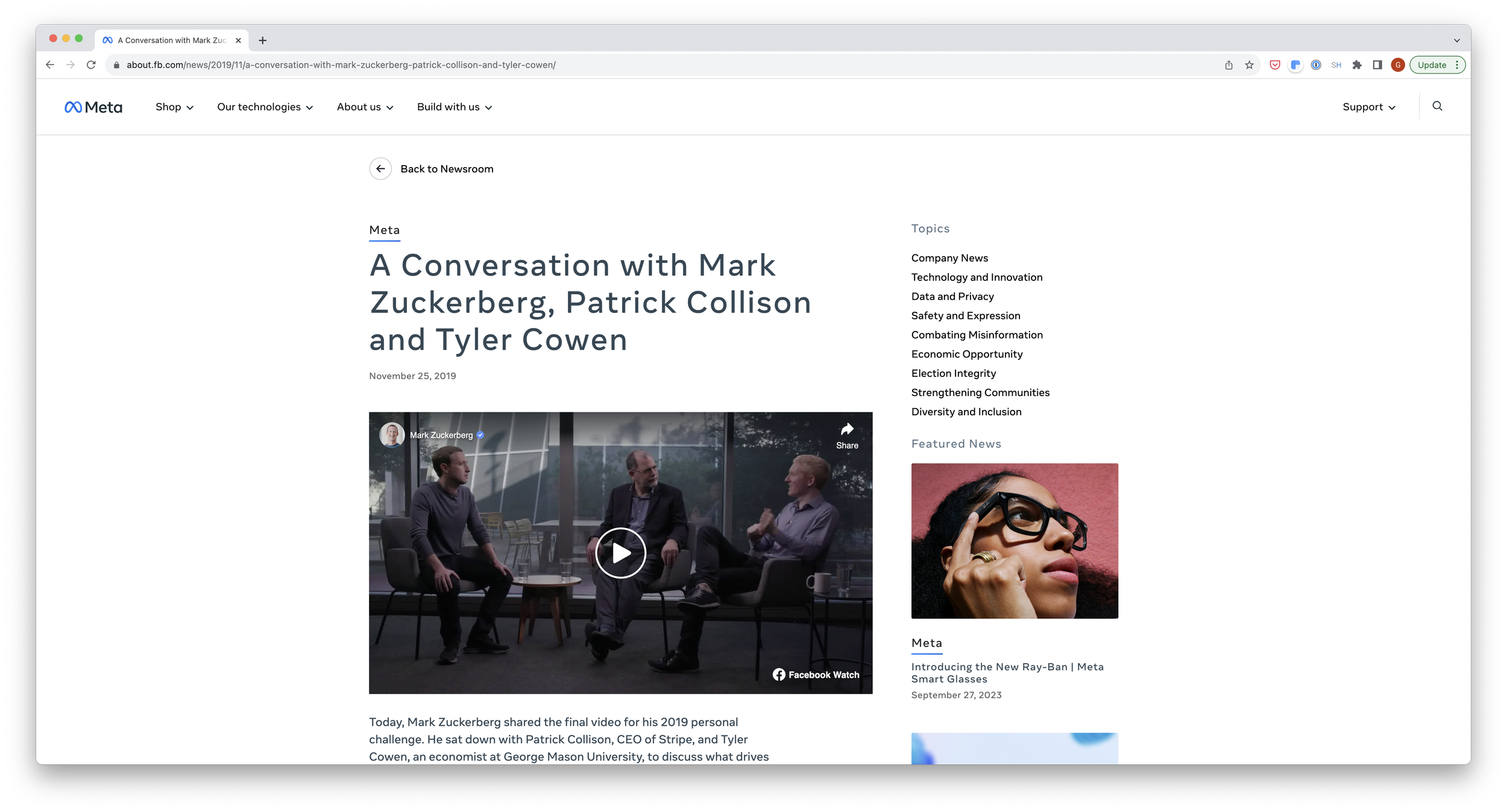Play the Facebook Watch video

[620, 553]
